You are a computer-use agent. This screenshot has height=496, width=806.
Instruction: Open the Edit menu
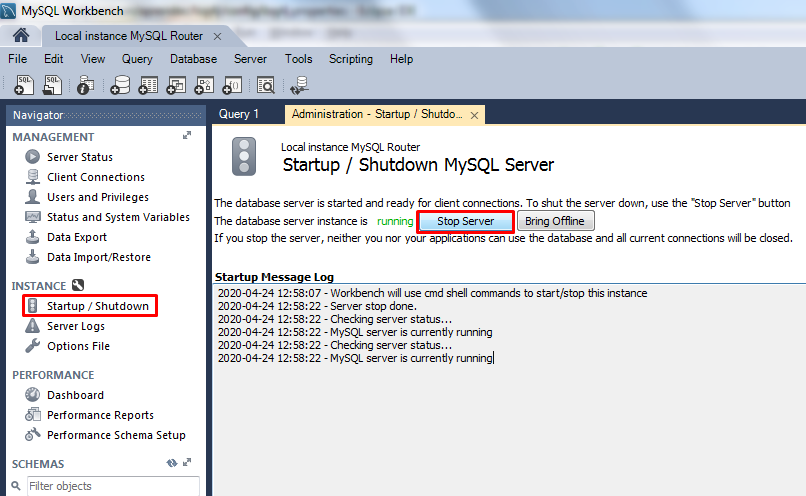click(53, 59)
